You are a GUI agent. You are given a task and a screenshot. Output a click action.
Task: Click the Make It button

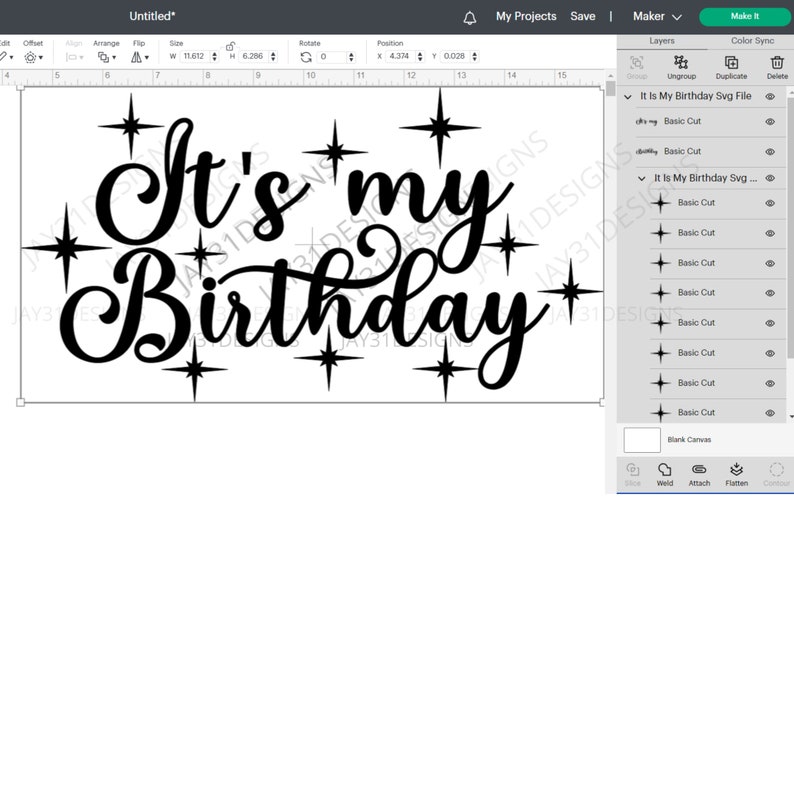pyautogui.click(x=744, y=17)
